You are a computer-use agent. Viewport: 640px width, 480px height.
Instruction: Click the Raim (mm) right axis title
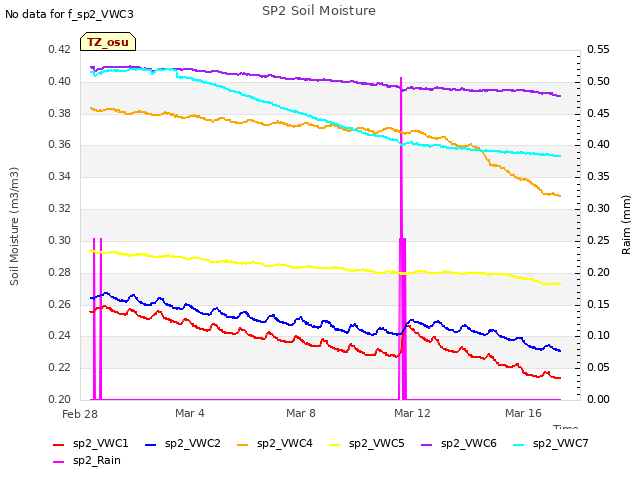626,225
